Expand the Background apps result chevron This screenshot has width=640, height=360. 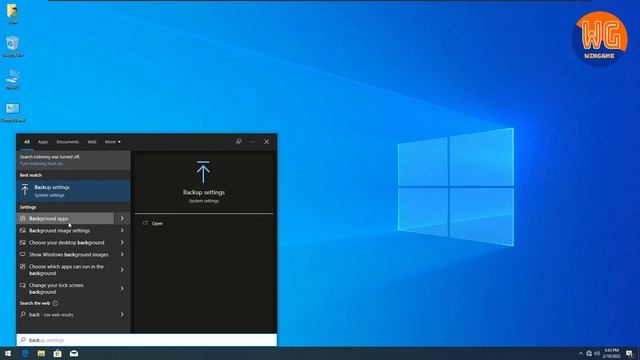122,218
